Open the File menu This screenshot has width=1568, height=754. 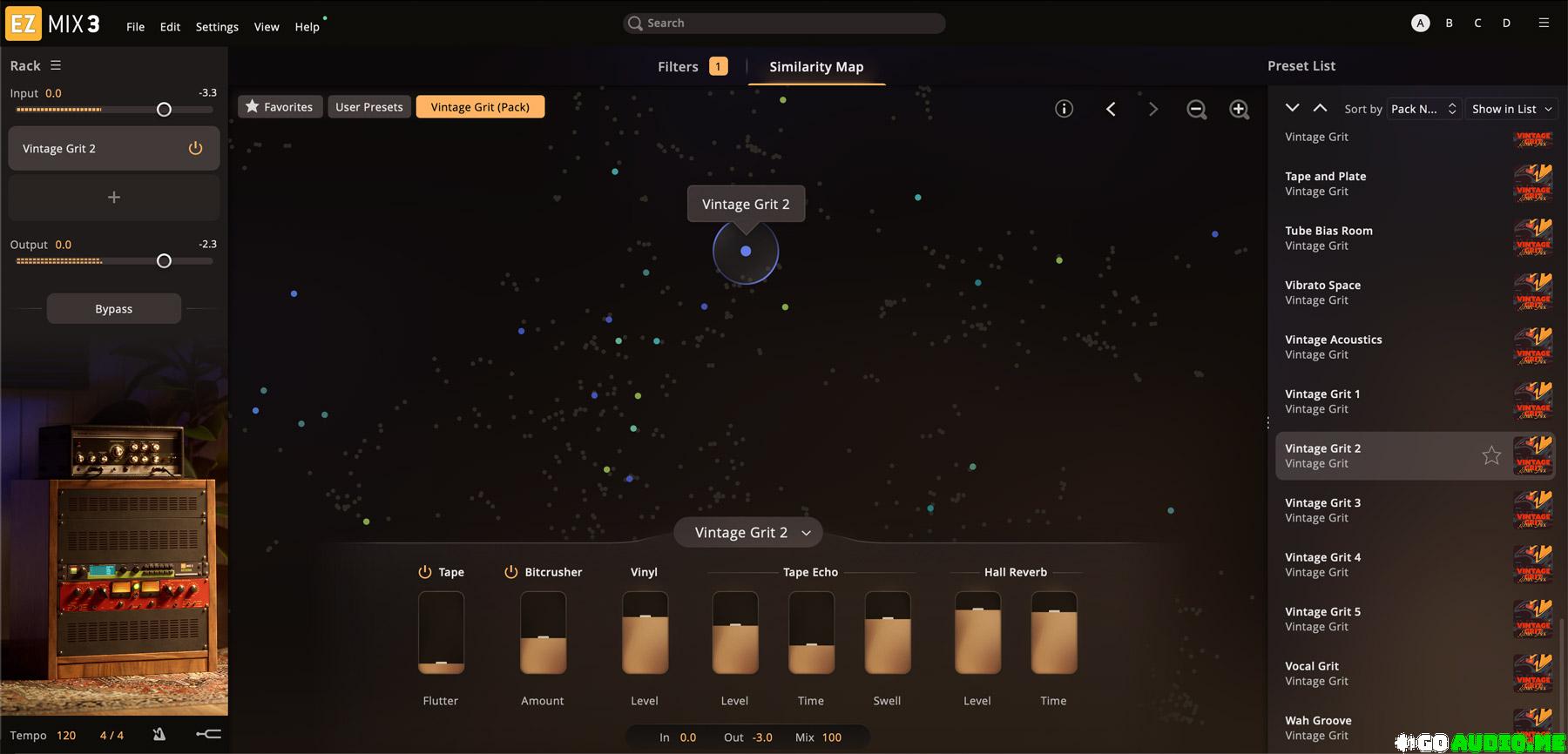(x=135, y=27)
